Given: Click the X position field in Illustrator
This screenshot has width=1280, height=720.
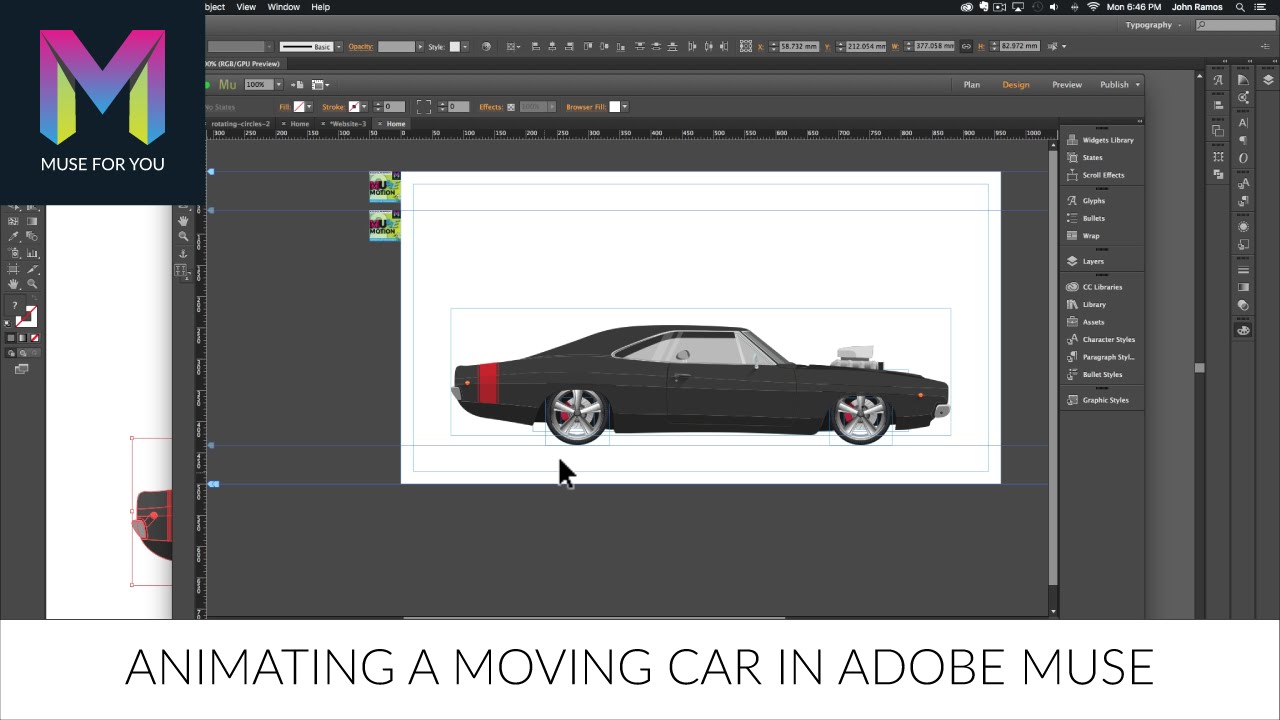Looking at the screenshot, I should point(799,46).
